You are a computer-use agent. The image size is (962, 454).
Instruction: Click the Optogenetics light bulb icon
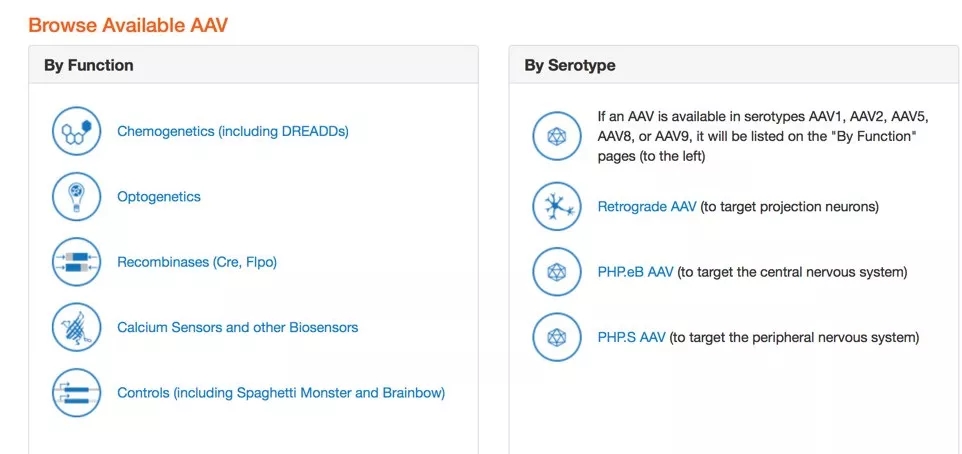[x=77, y=197]
